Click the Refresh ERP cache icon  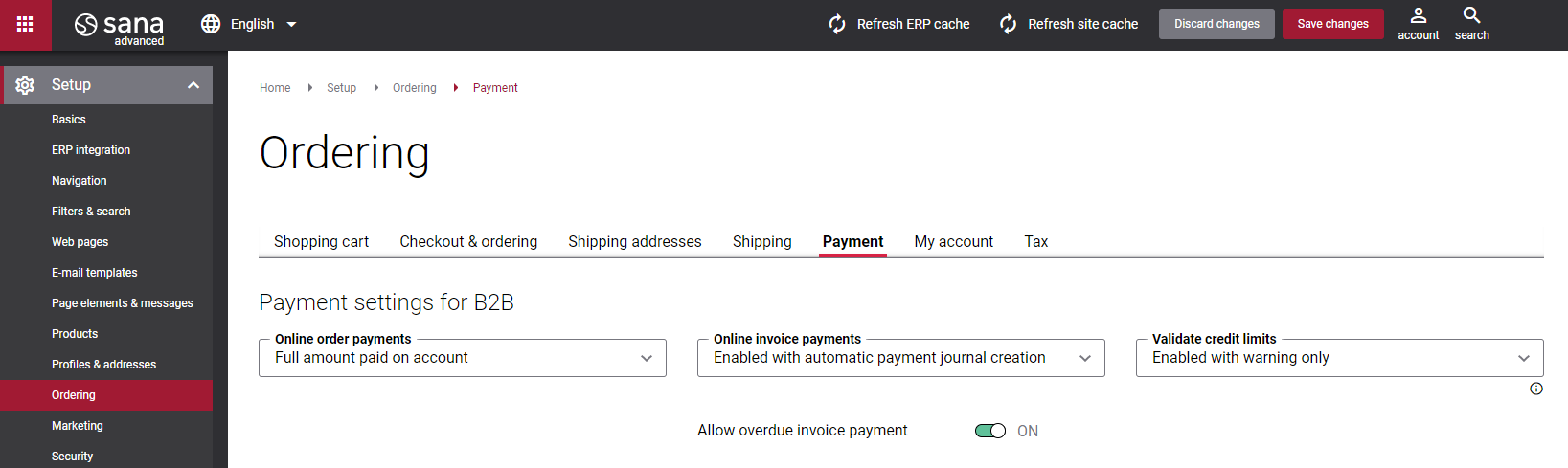[x=837, y=24]
